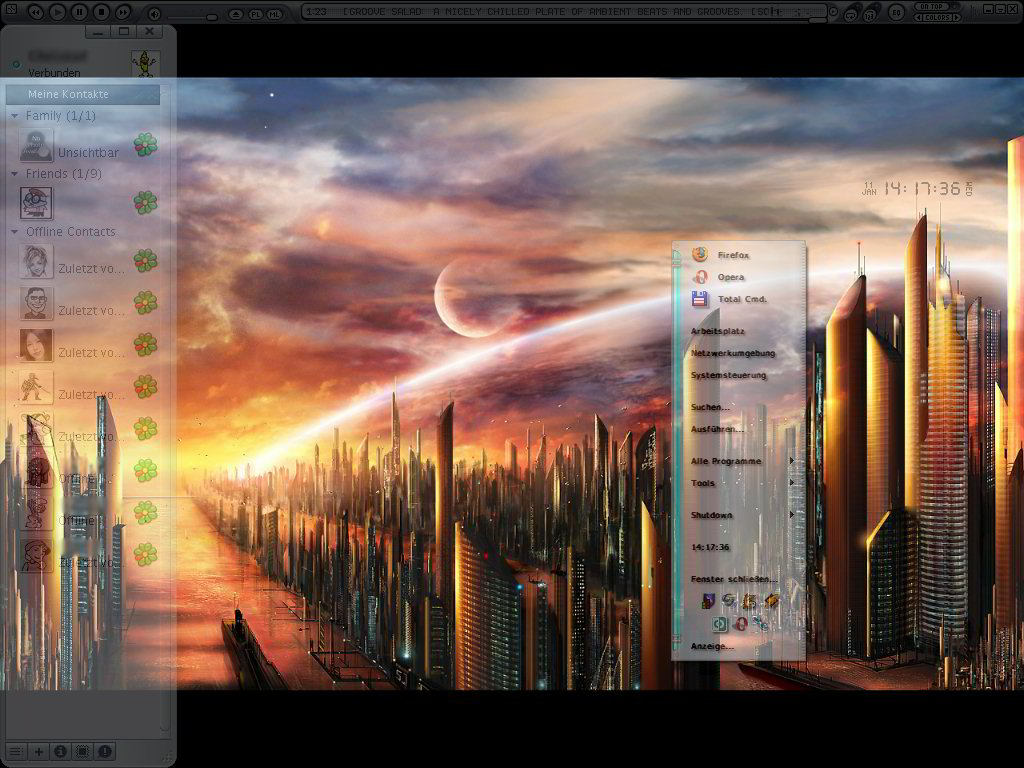Collapse the Family (1/1) group
Image resolution: width=1024 pixels, height=768 pixels.
[14, 116]
